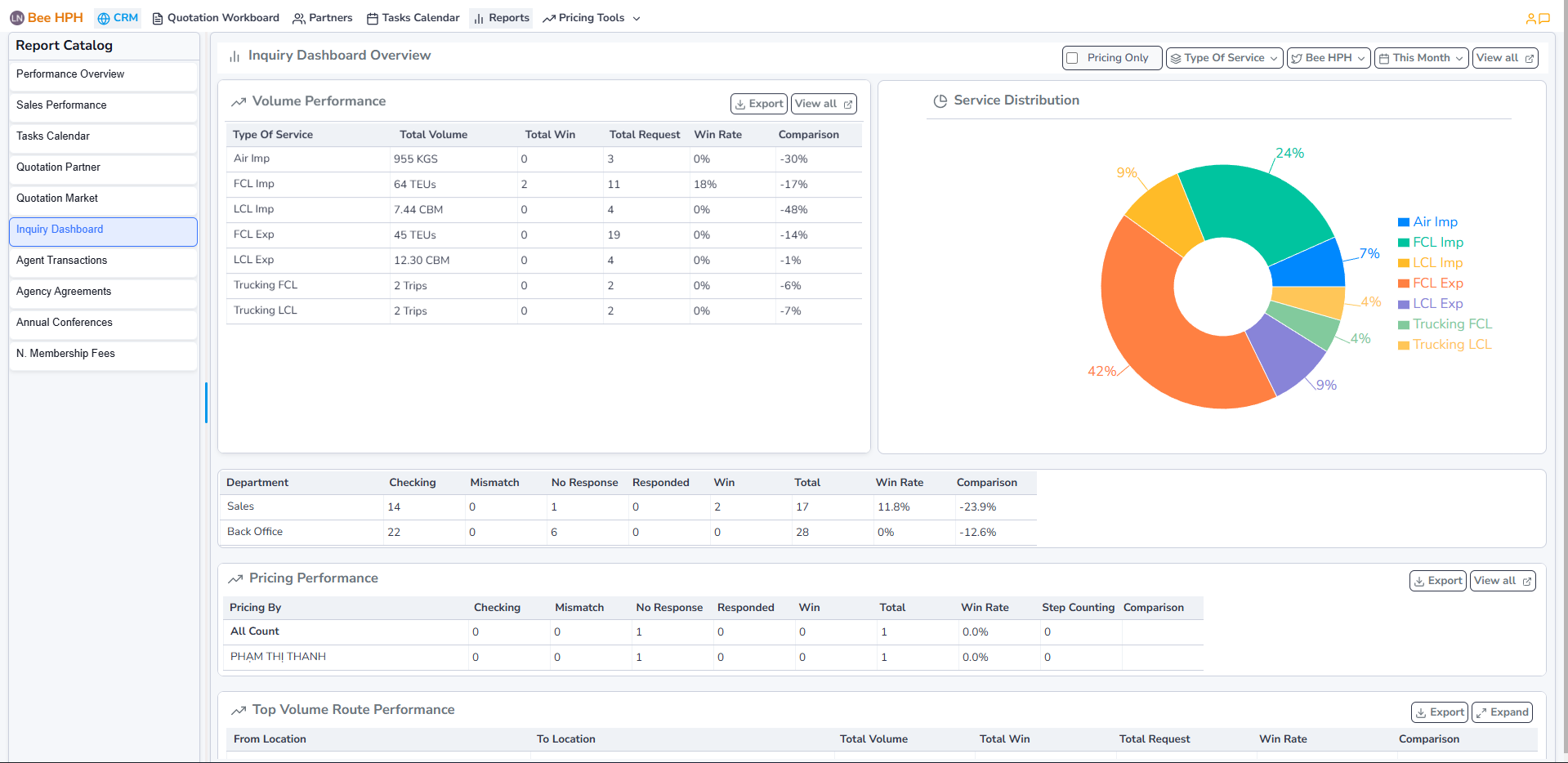Click Export in the Volume Performance panel
Screen dimensions: 1568x763
tap(758, 103)
